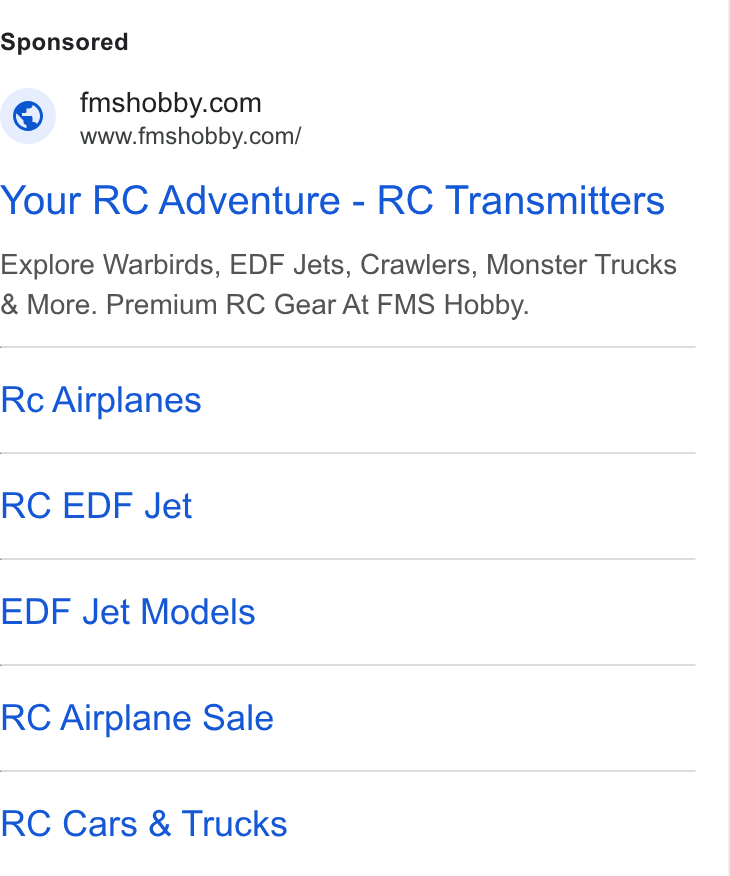
Task: Visit the RC Cars & Trucks sitelink
Action: point(144,824)
